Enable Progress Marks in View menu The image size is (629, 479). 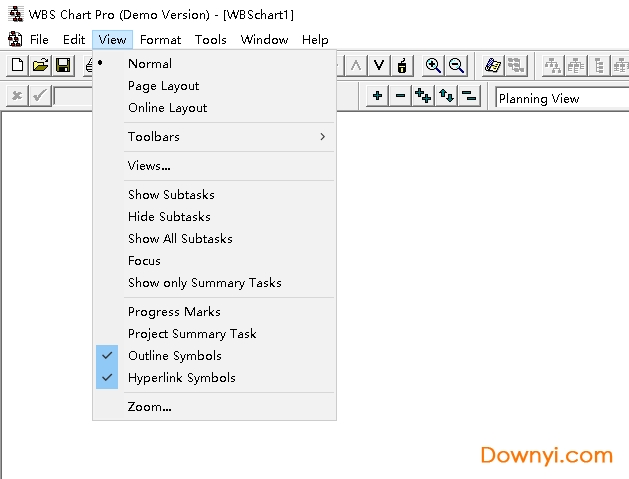173,312
